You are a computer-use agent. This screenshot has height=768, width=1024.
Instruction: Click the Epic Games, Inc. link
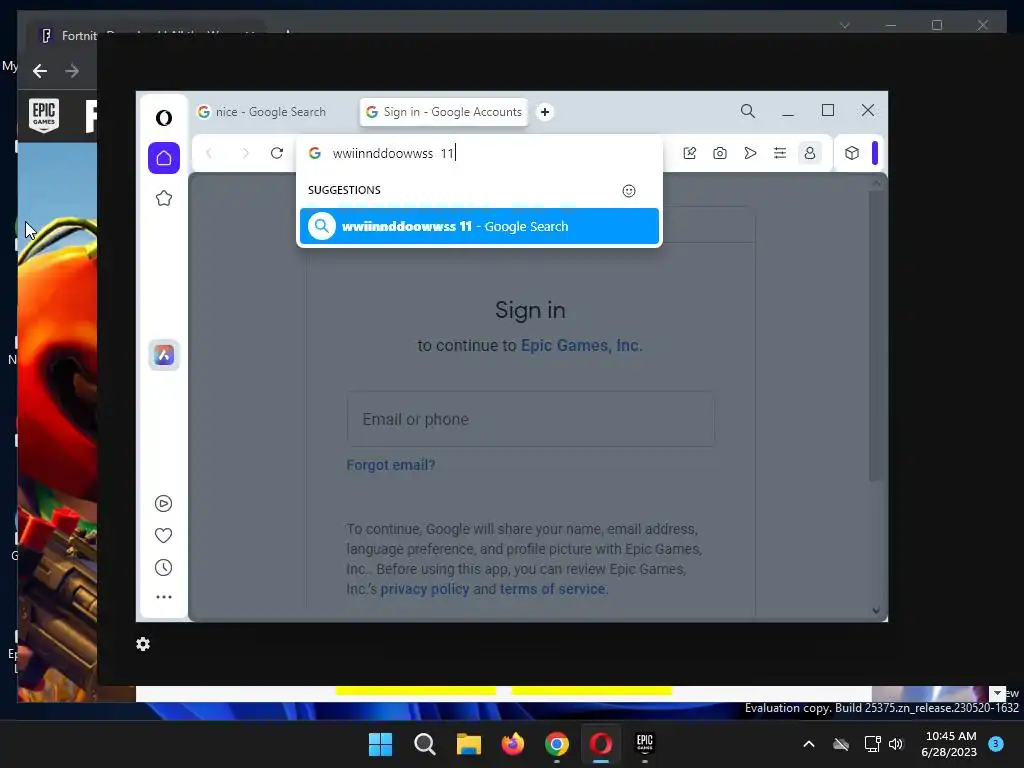coord(581,345)
